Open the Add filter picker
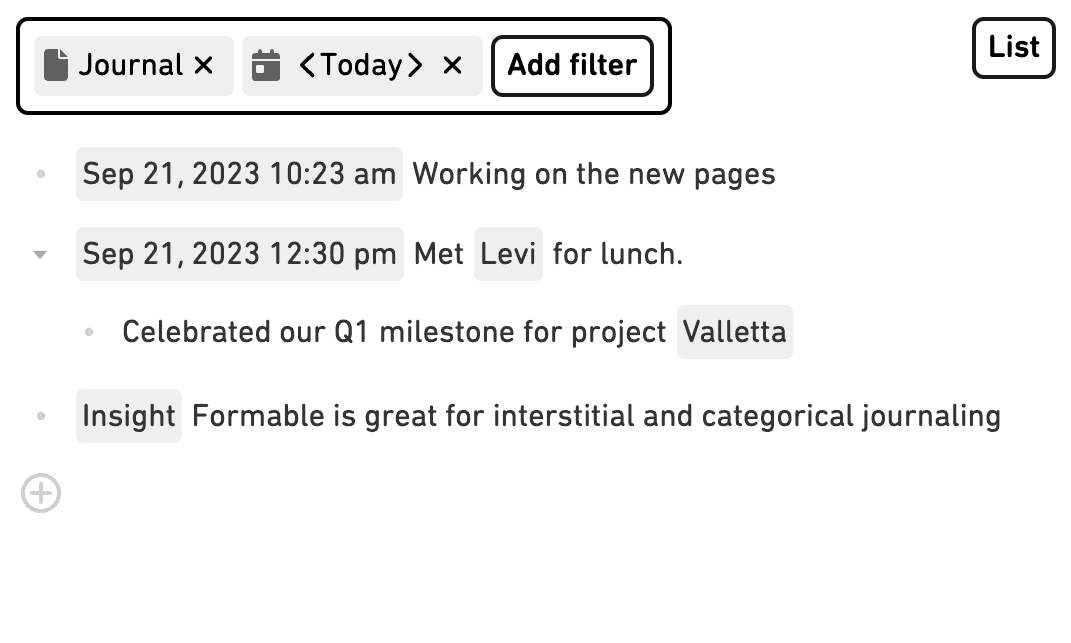Screen dimensions: 1071x643 [x=572, y=65]
